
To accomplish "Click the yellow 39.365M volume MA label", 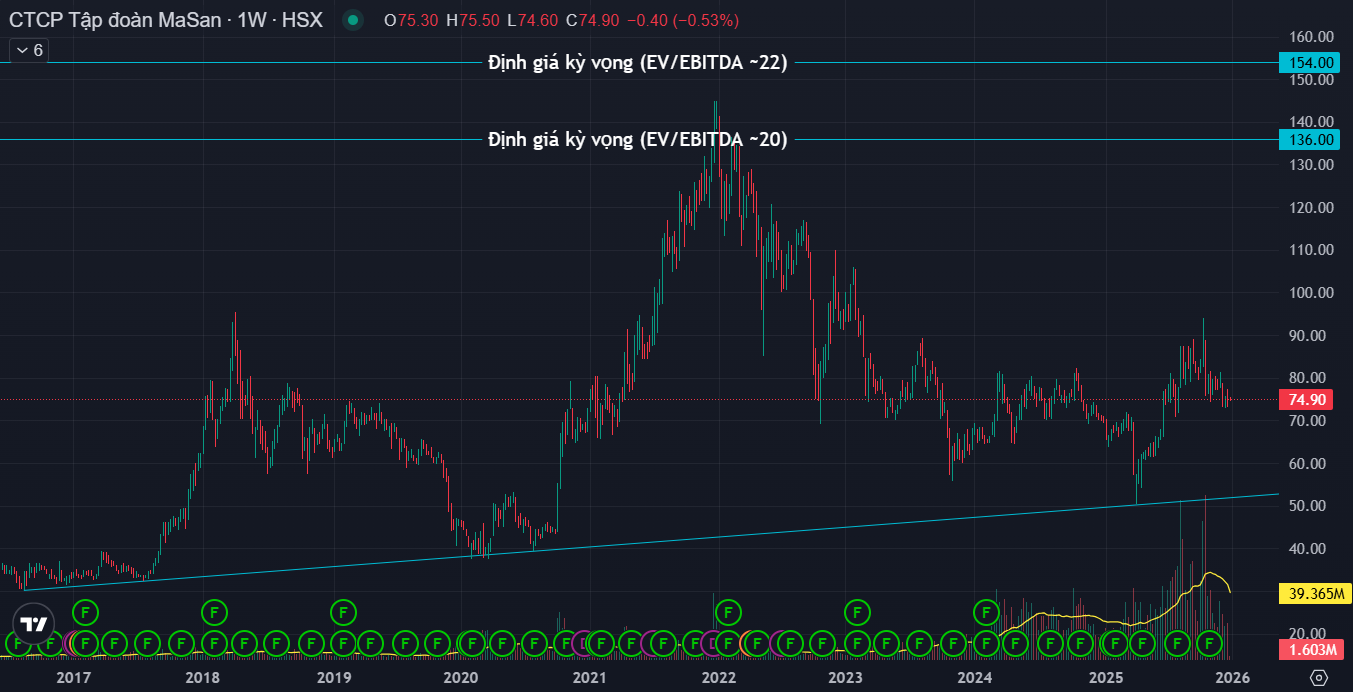I will coord(1315,594).
